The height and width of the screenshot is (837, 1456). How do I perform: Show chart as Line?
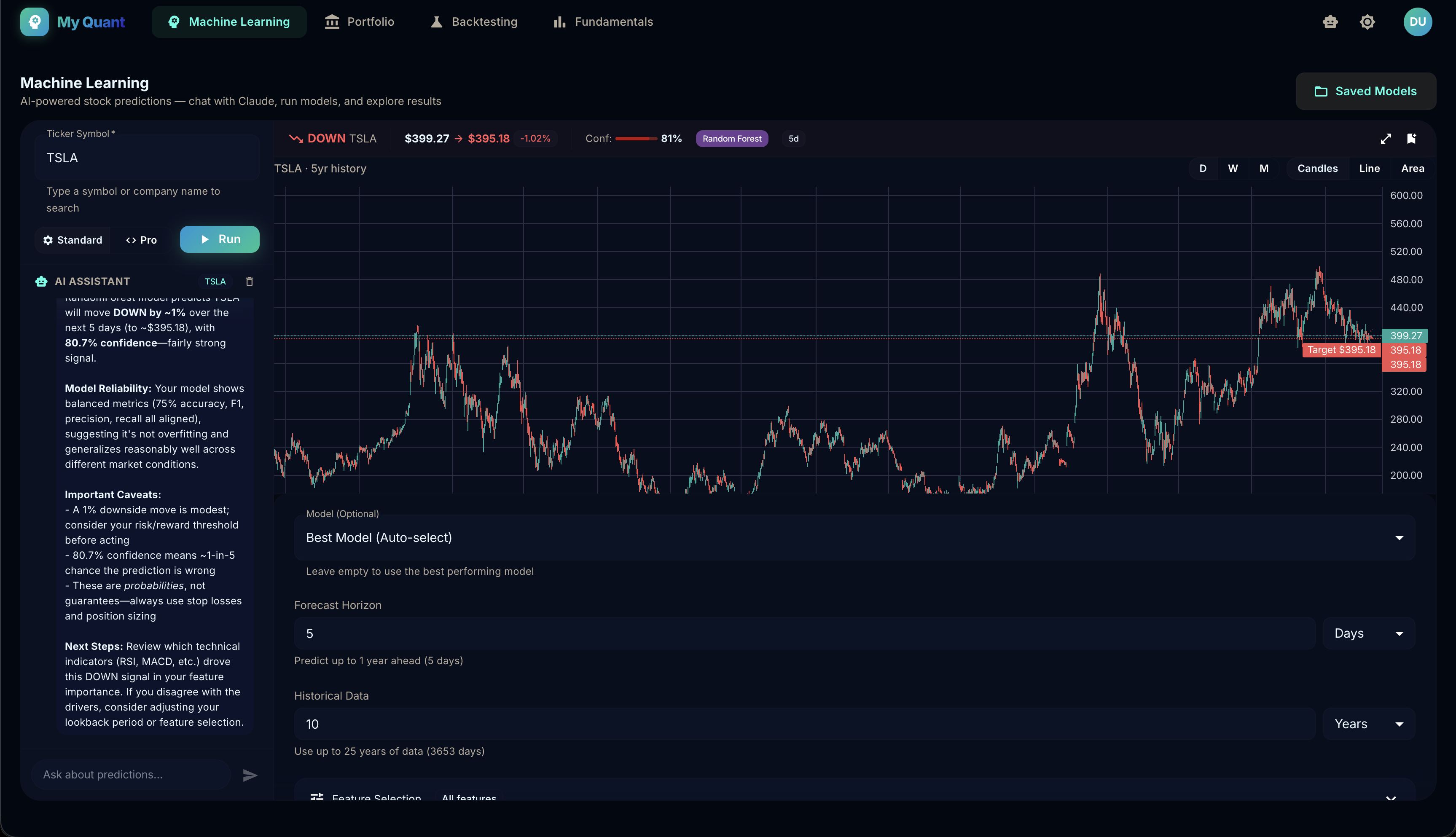click(x=1369, y=169)
